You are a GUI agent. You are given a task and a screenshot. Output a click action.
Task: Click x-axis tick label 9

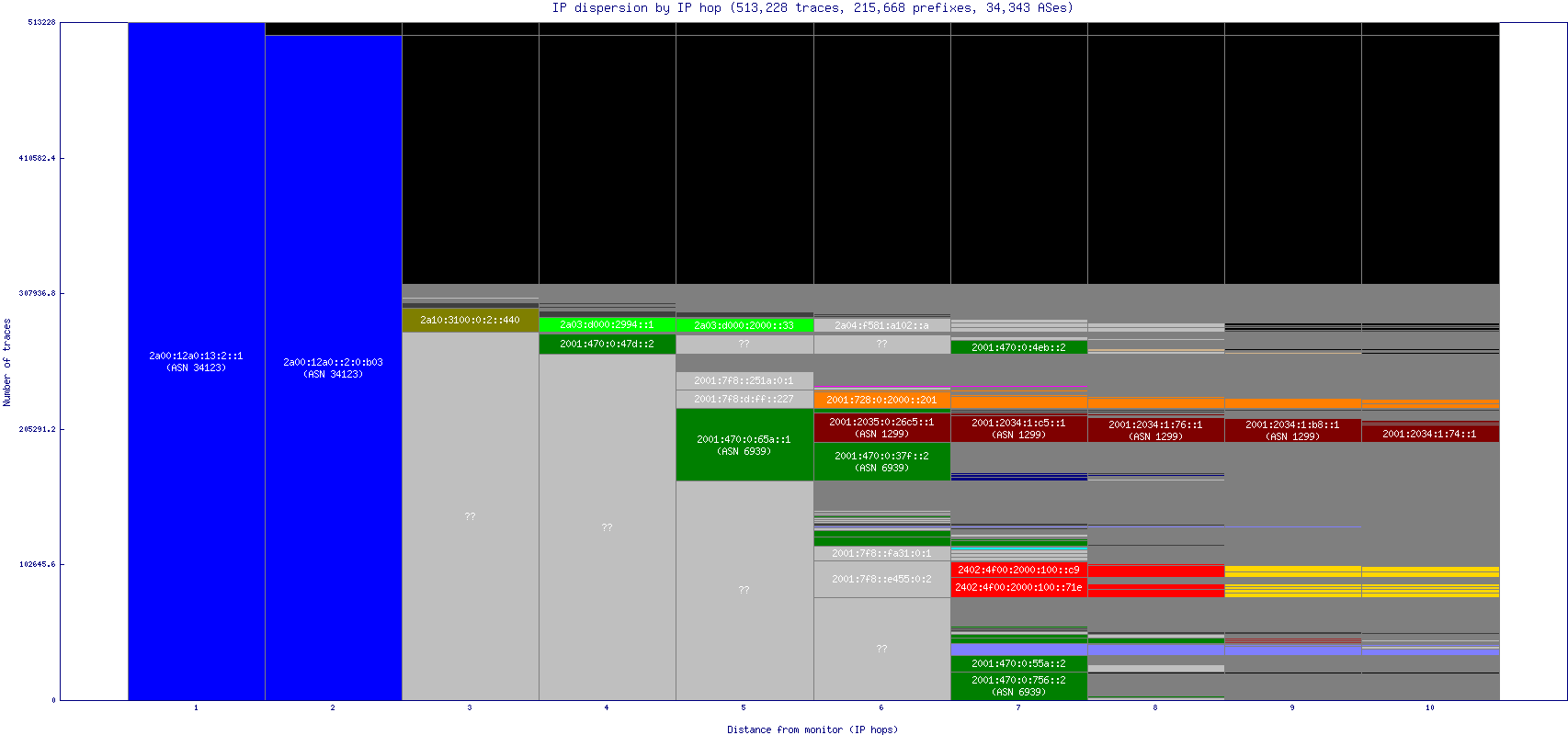click(x=1292, y=707)
